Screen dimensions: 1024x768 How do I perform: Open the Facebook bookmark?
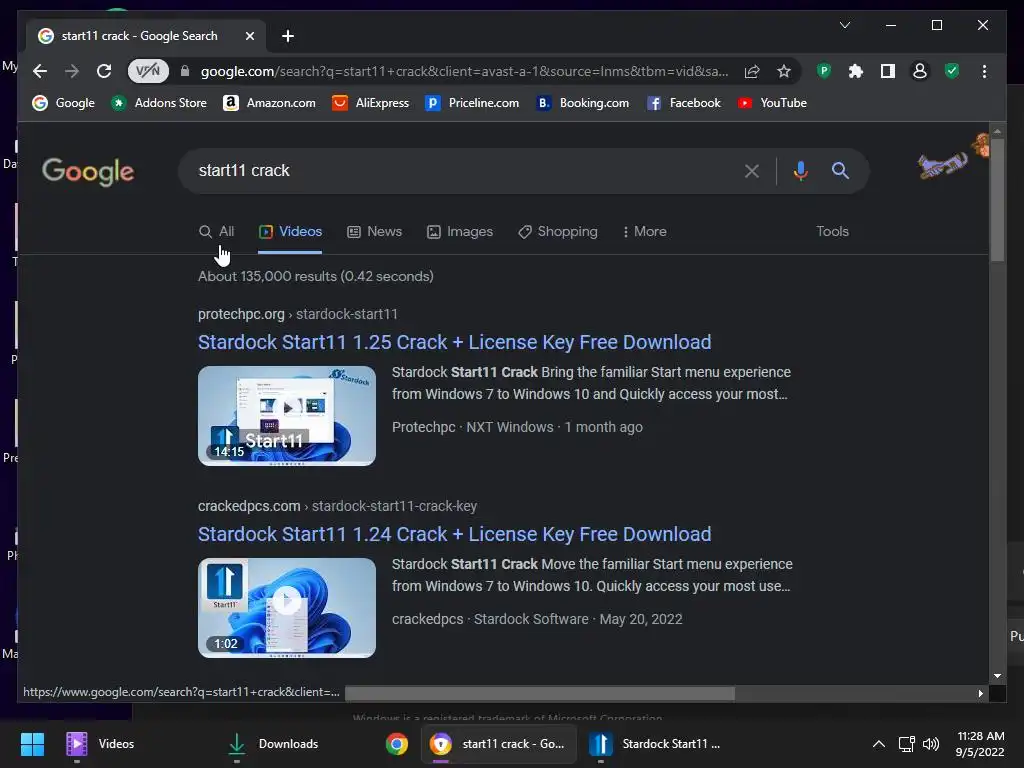(x=684, y=103)
